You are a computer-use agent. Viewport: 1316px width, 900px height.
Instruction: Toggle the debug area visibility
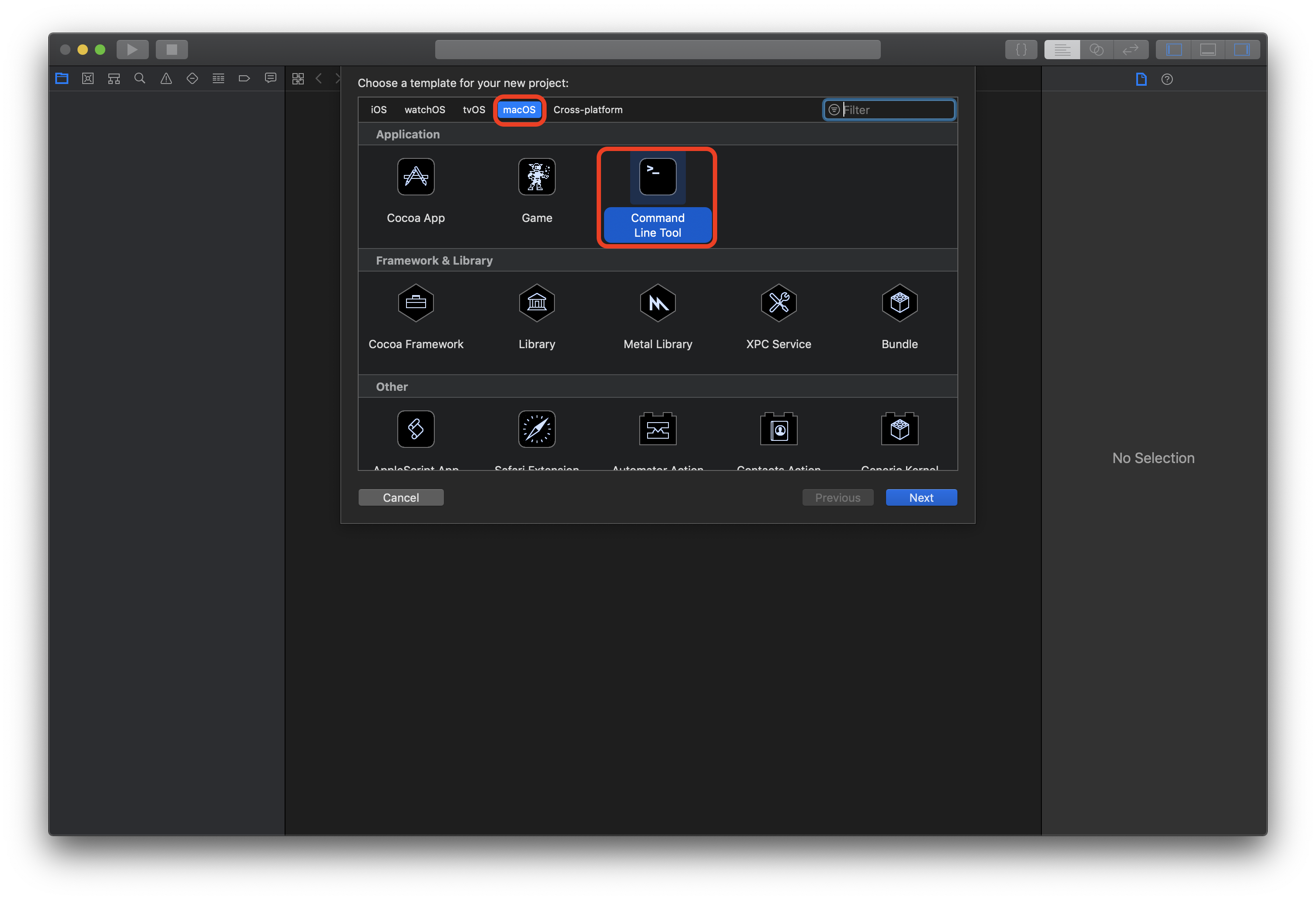[1208, 49]
